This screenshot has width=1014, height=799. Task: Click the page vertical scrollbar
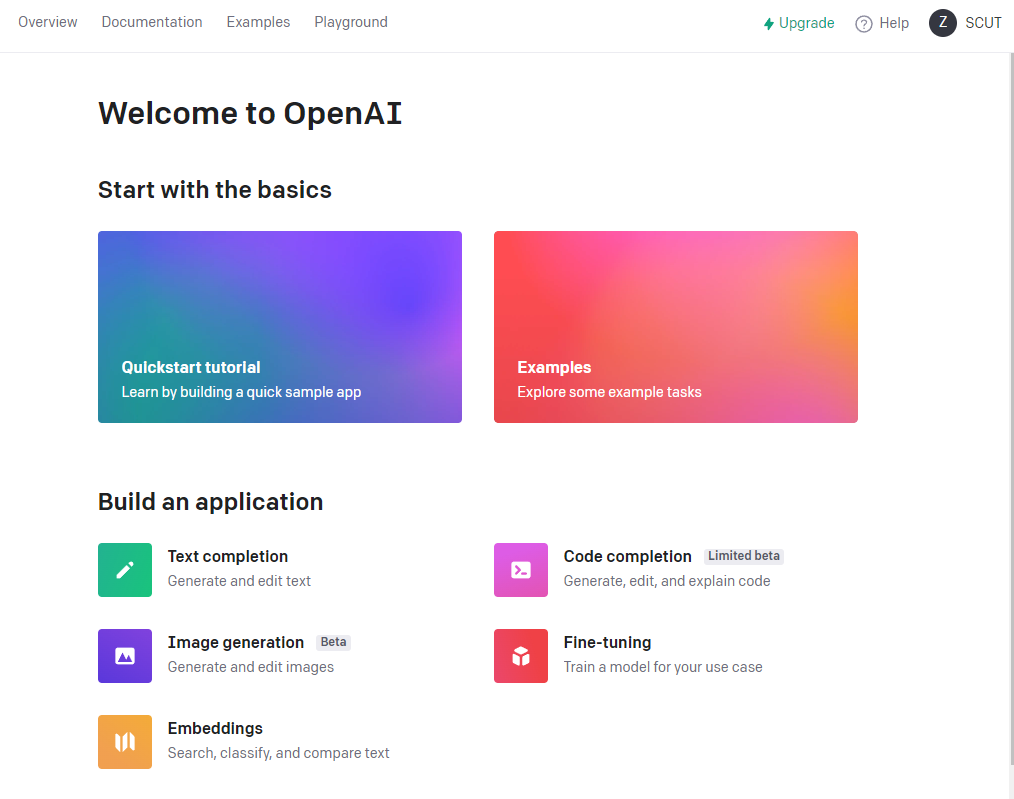click(1011, 407)
